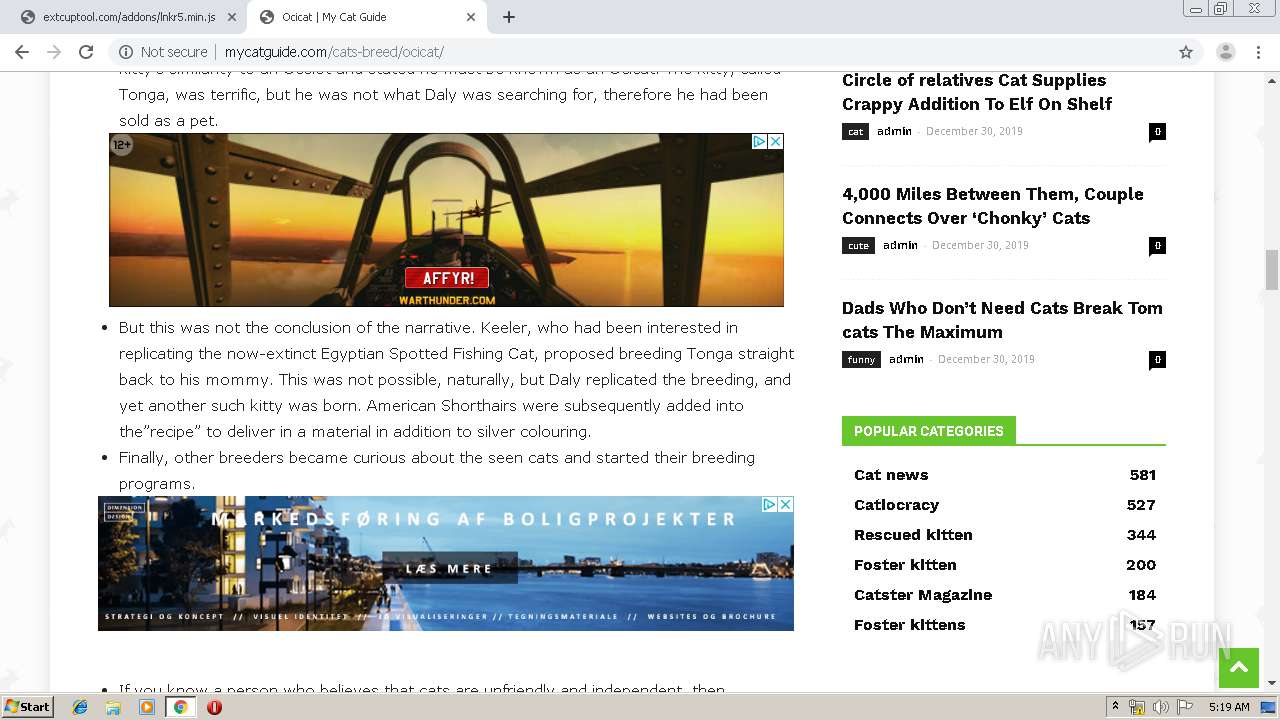Open Windows Media Player from taskbar
This screenshot has height=720, width=1280.
(x=147, y=707)
